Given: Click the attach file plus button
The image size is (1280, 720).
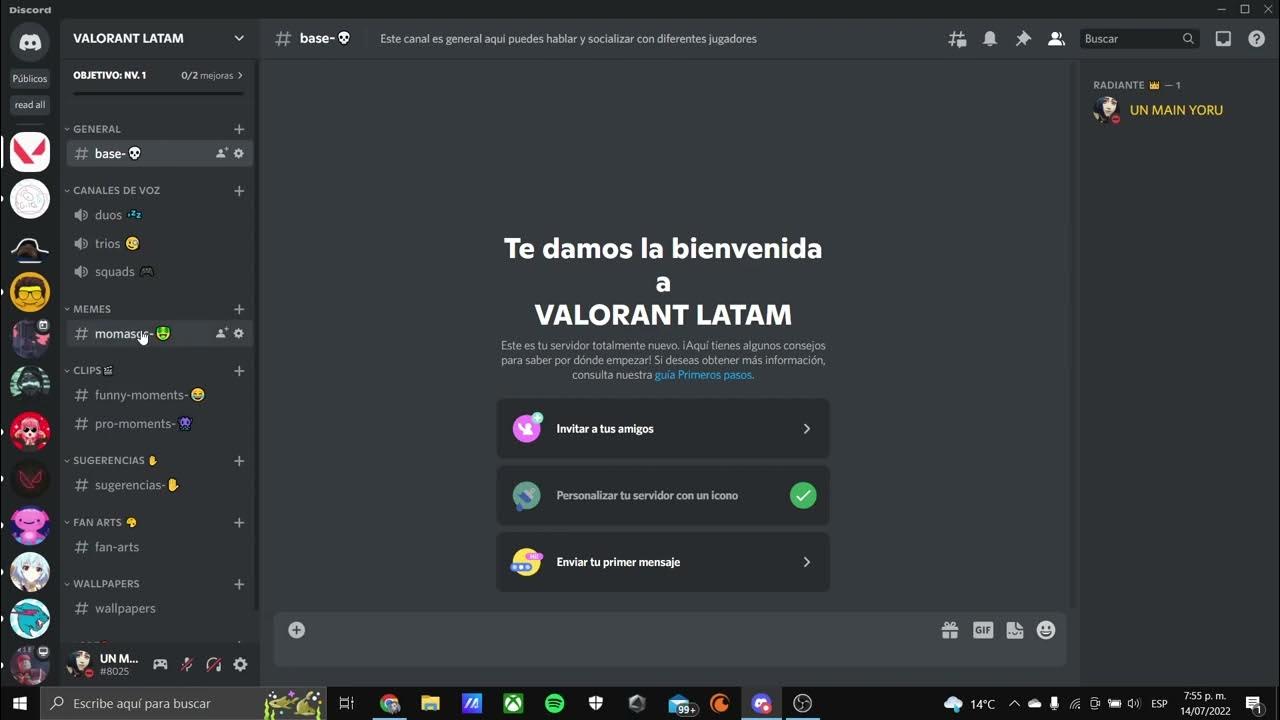Looking at the screenshot, I should 296,630.
